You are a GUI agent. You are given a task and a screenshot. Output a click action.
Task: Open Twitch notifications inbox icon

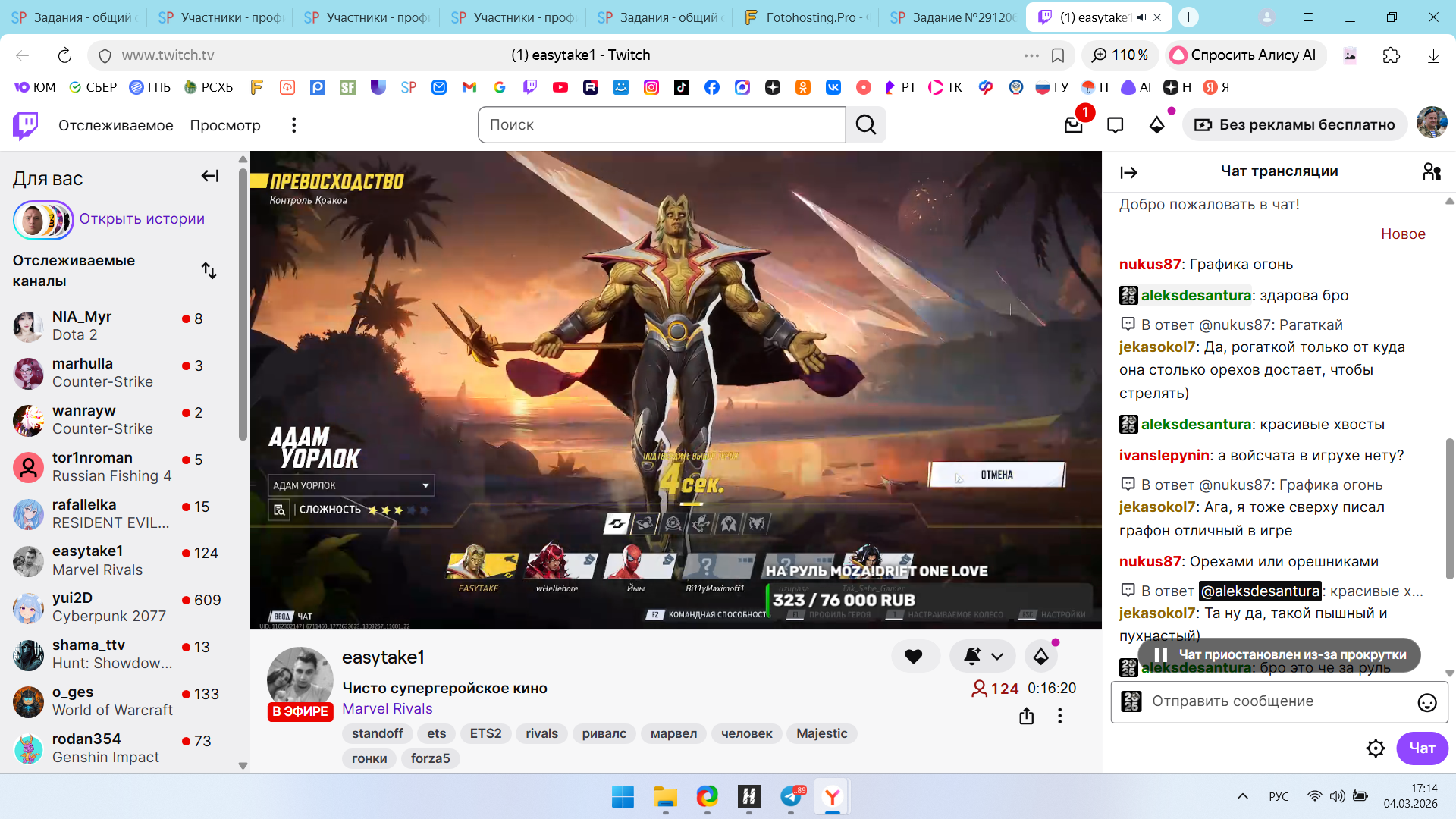click(x=1073, y=125)
